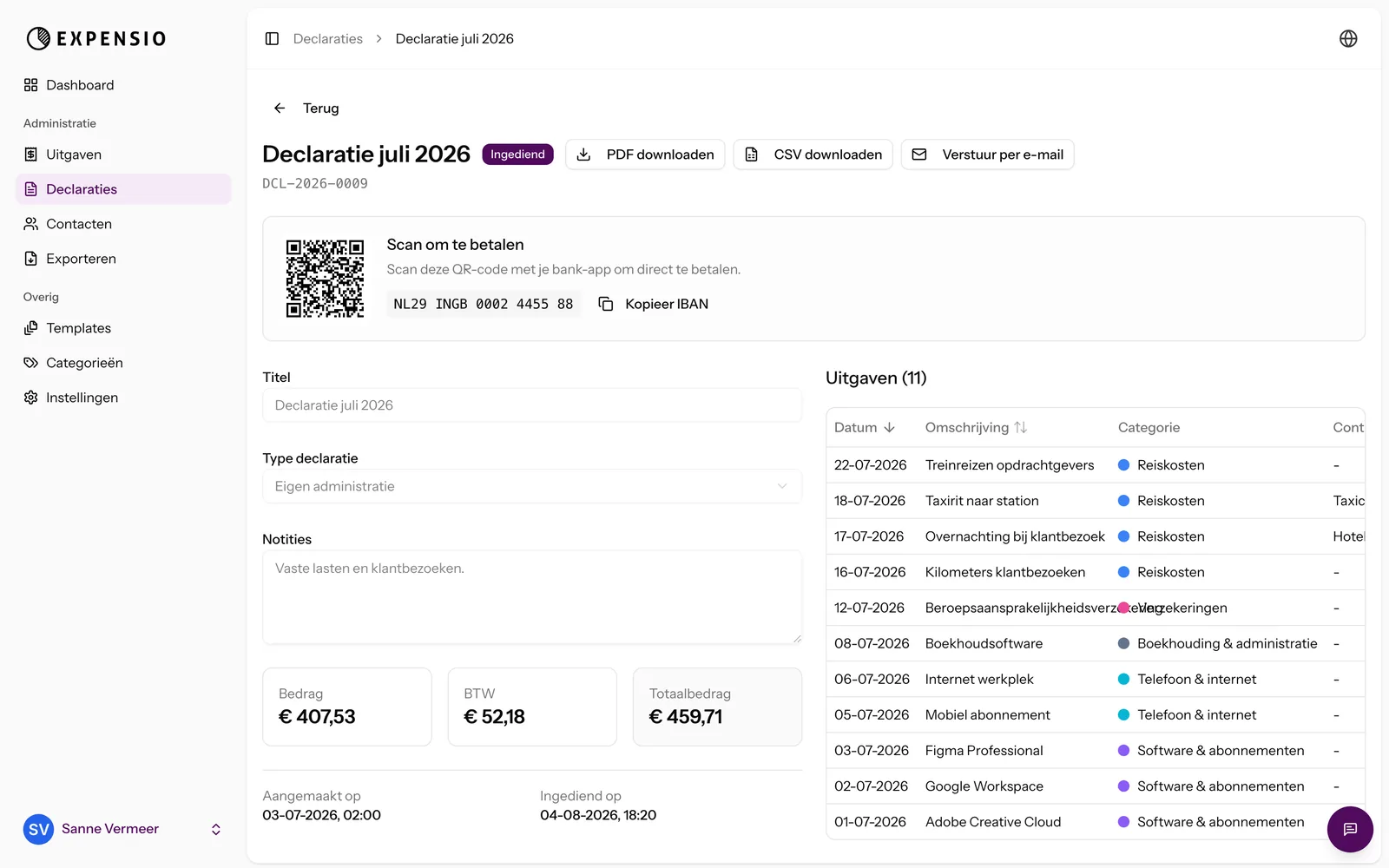Open the chat support bubble

click(1350, 829)
